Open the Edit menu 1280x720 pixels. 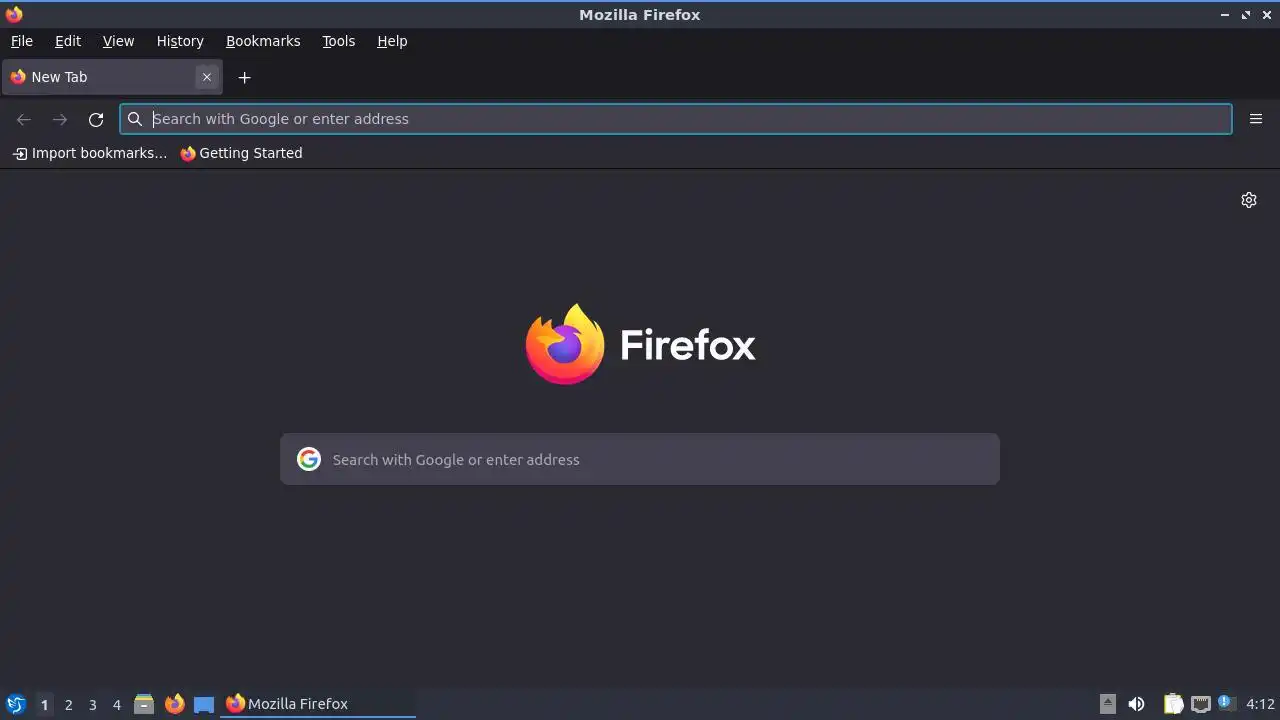[x=68, y=41]
